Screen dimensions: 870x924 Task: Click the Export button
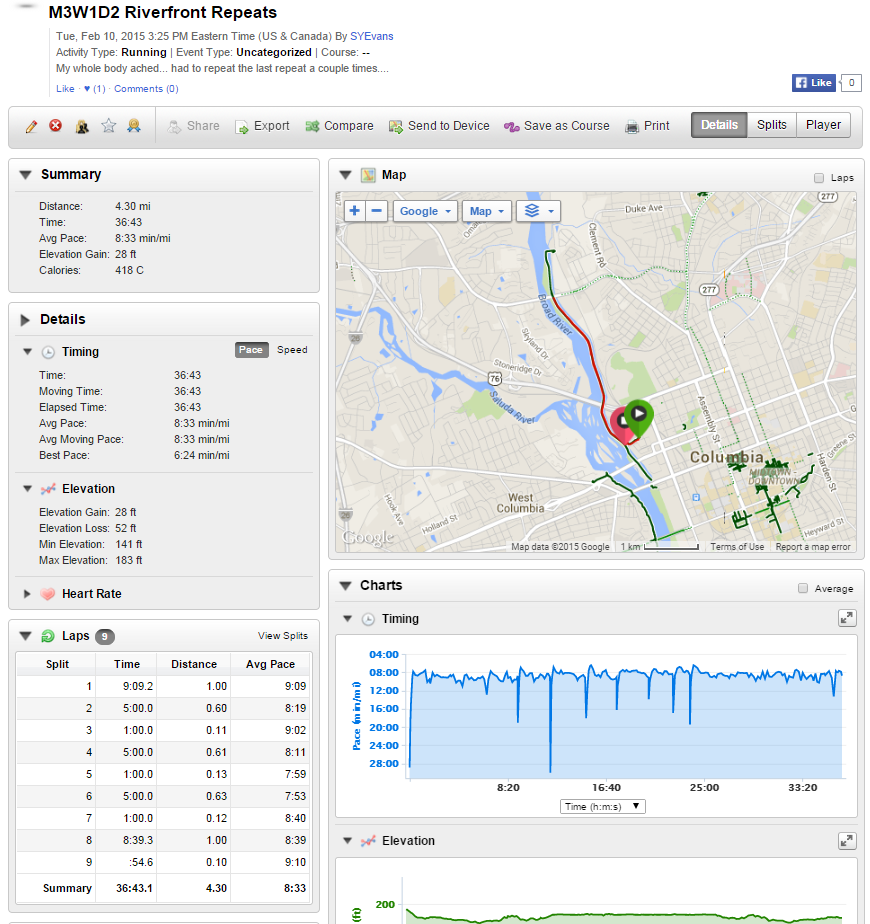262,126
